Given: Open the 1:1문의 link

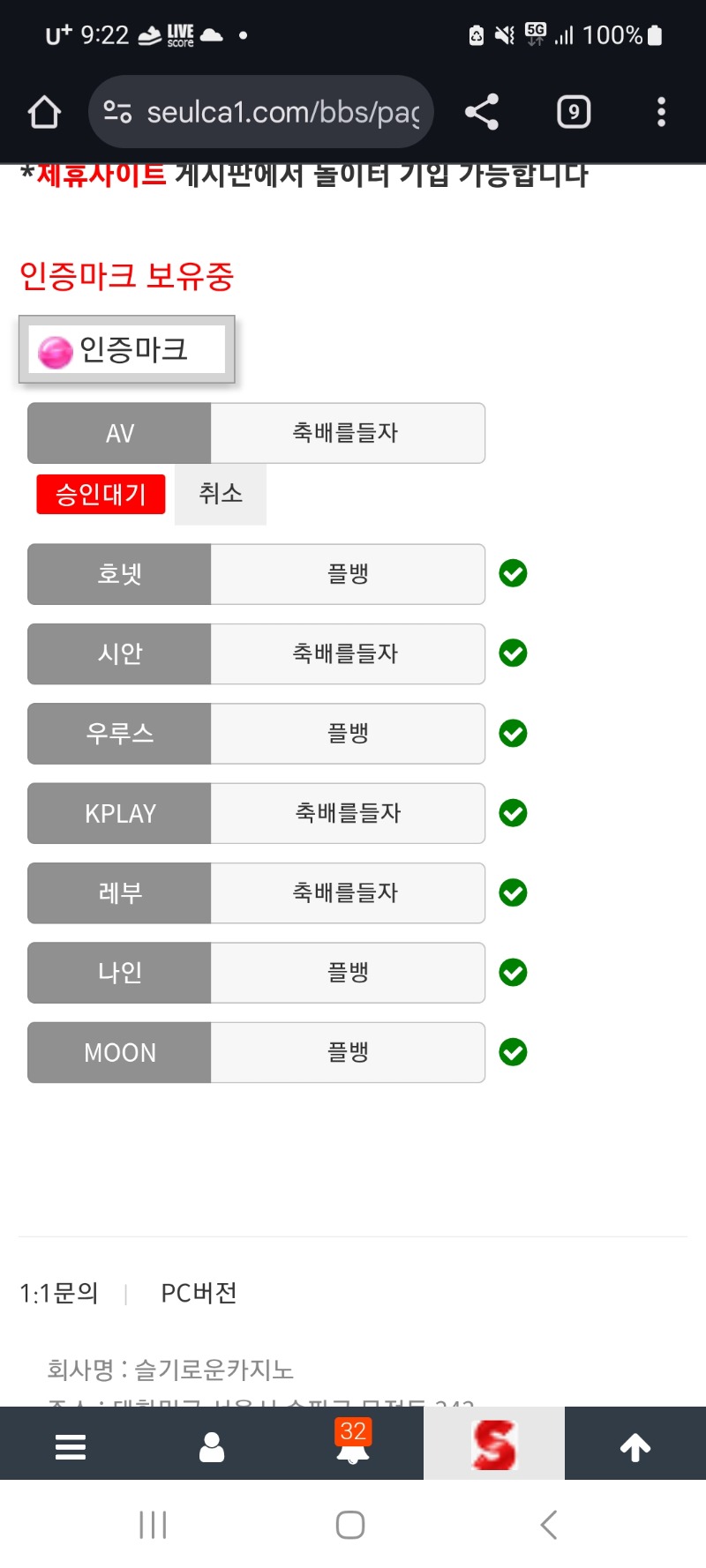Looking at the screenshot, I should (59, 1294).
